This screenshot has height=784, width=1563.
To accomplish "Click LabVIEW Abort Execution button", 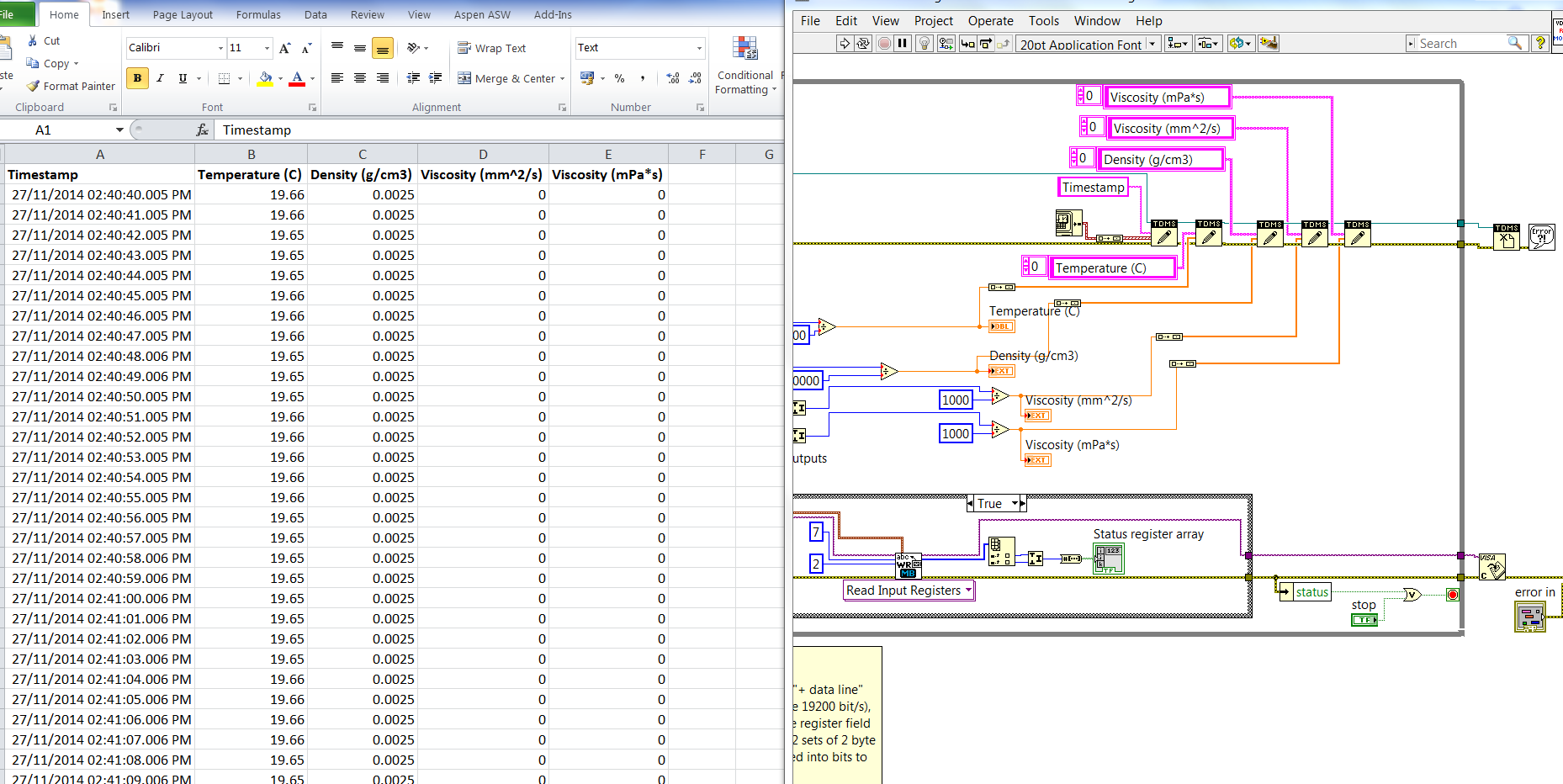I will click(x=884, y=44).
